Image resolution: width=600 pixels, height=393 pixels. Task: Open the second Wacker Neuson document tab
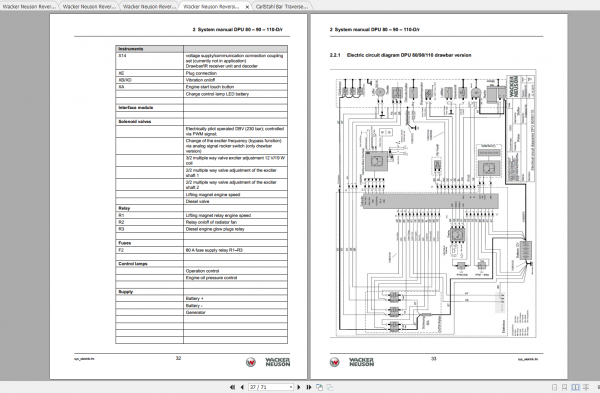(89, 7)
